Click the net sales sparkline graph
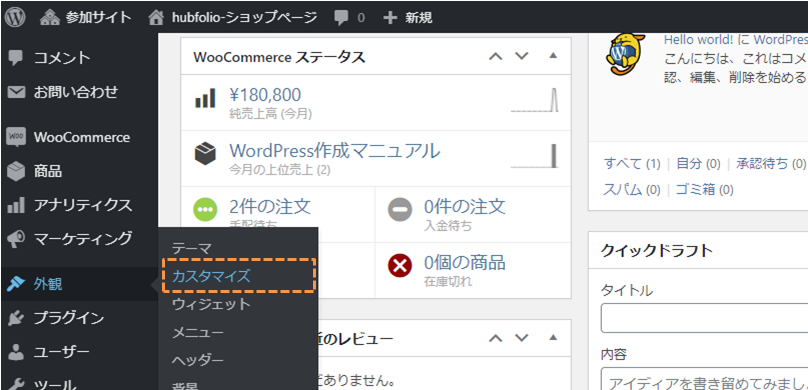The height and width of the screenshot is (390, 808). pos(534,100)
